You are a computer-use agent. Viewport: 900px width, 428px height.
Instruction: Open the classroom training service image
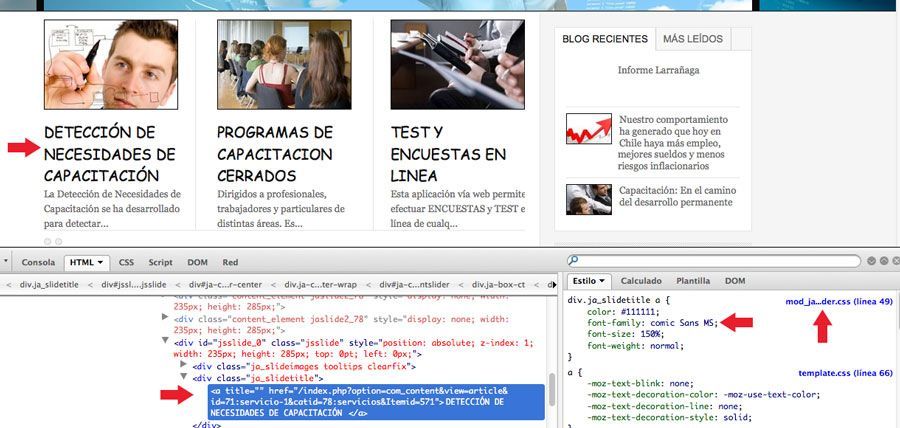(284, 64)
